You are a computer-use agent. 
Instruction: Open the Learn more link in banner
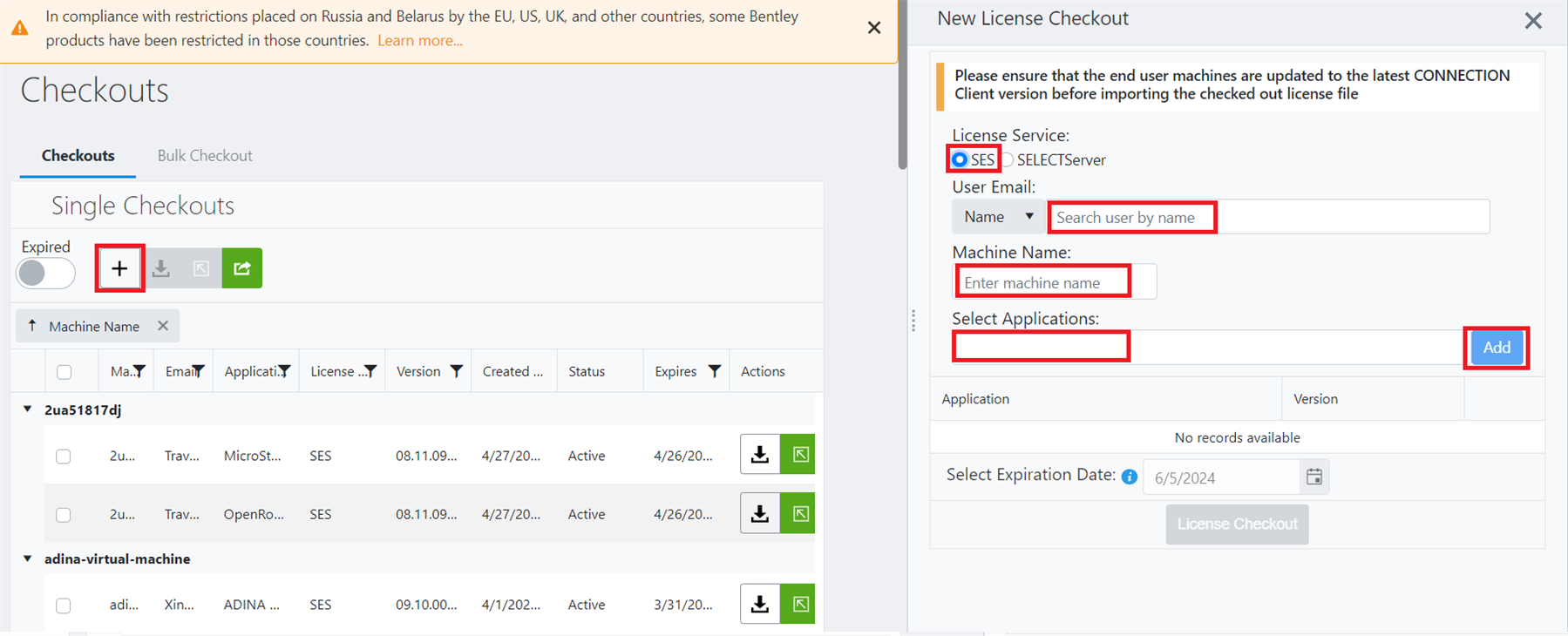coord(420,40)
